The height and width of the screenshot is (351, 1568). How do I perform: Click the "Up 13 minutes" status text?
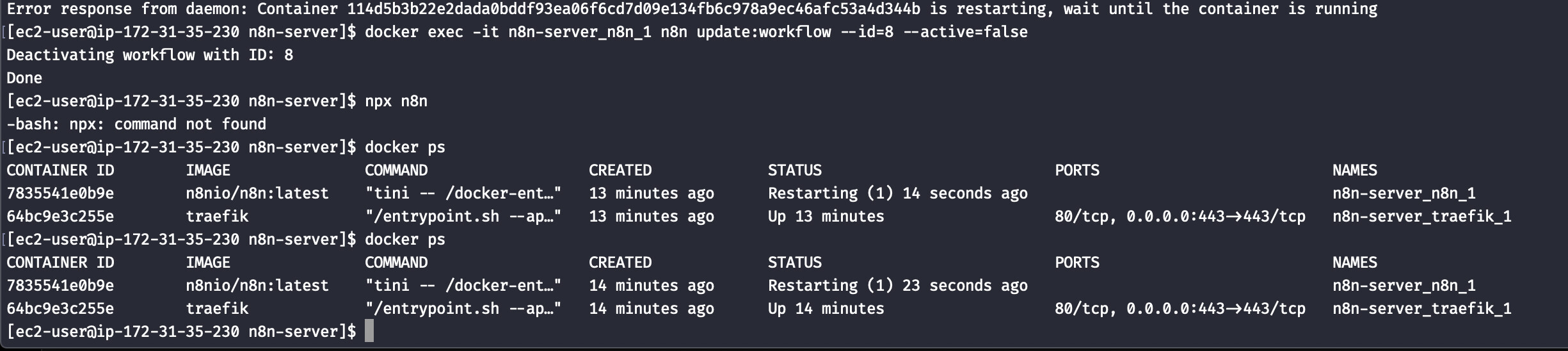(826, 216)
